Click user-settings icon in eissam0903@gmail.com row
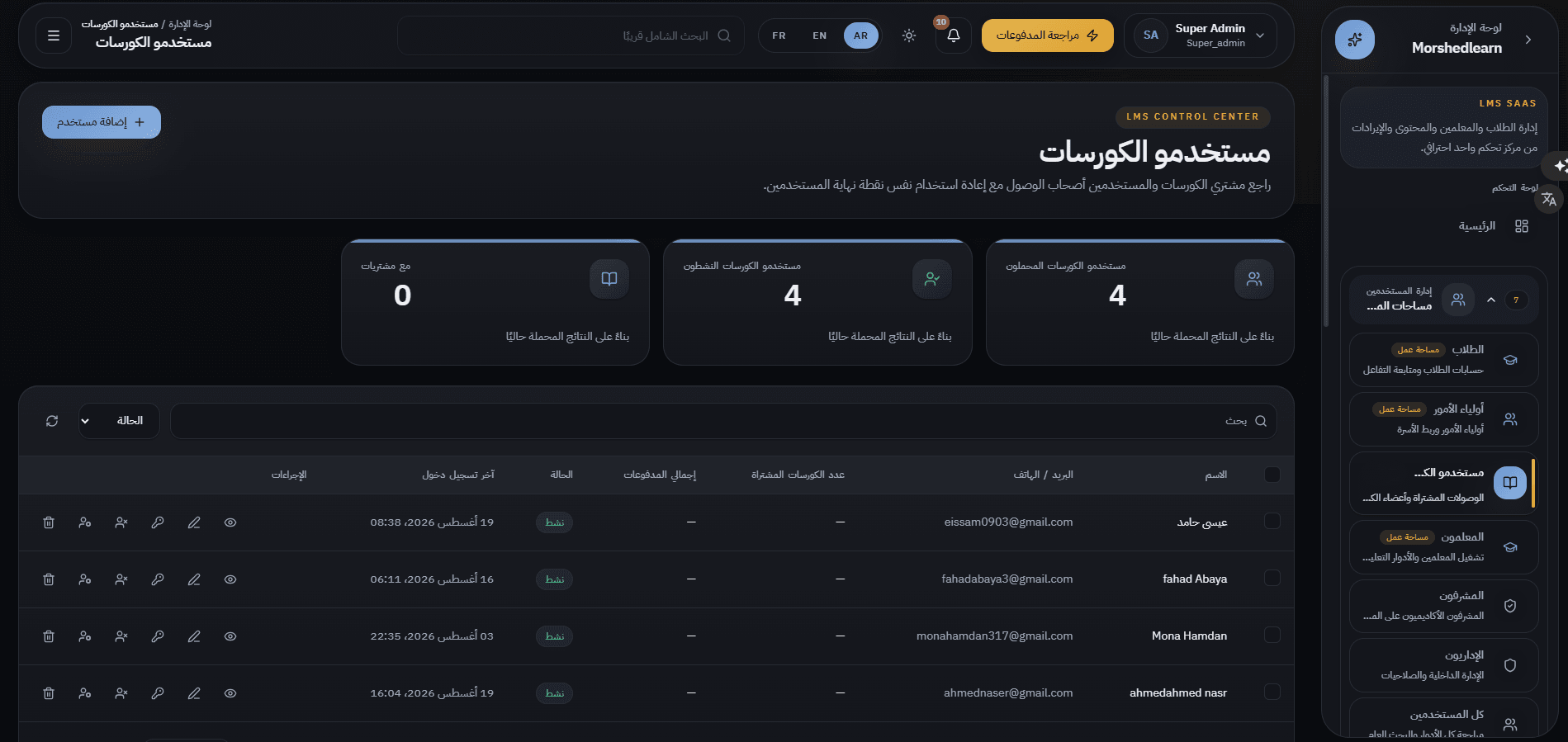Screen dimensions: 1568x742 [85, 522]
